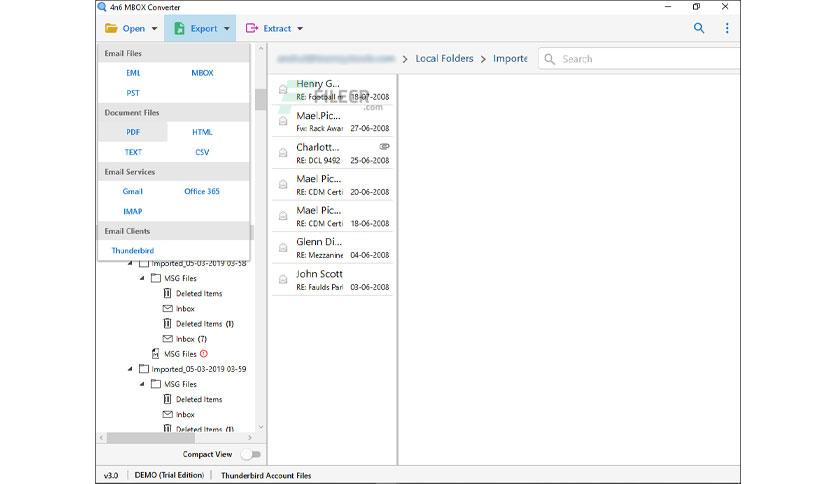Open the dropdown arrow next to Extract
The image size is (836, 484).
300,29
